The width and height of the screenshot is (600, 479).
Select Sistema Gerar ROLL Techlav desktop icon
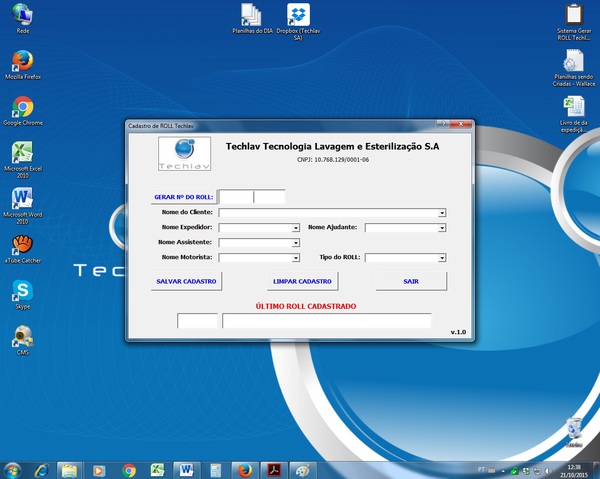(x=574, y=22)
